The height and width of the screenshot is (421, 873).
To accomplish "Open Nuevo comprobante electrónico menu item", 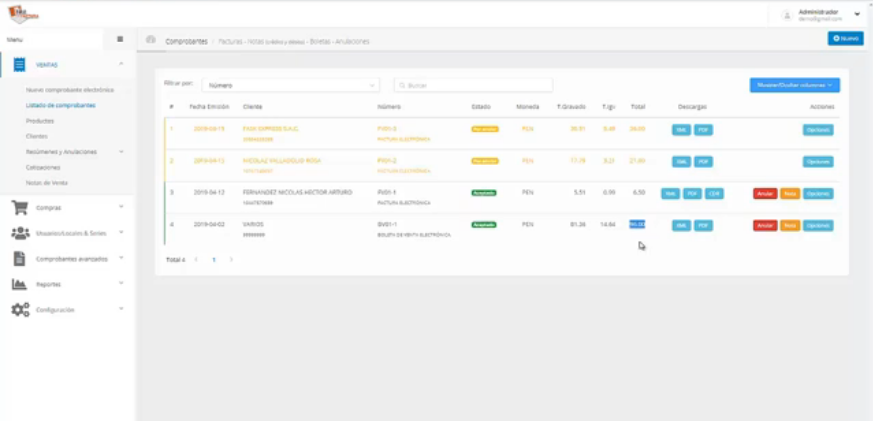I will click(70, 90).
